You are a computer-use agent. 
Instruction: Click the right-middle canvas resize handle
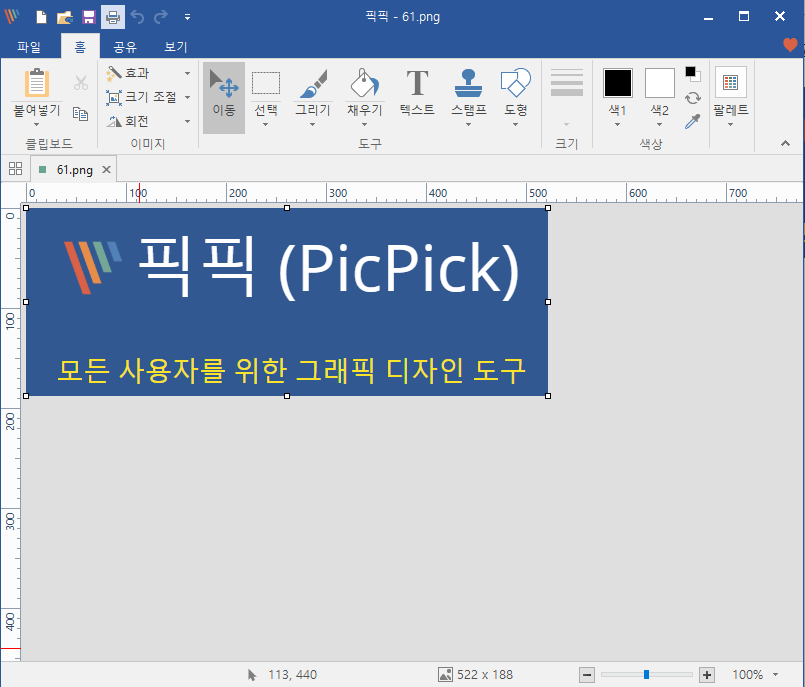[x=548, y=302]
